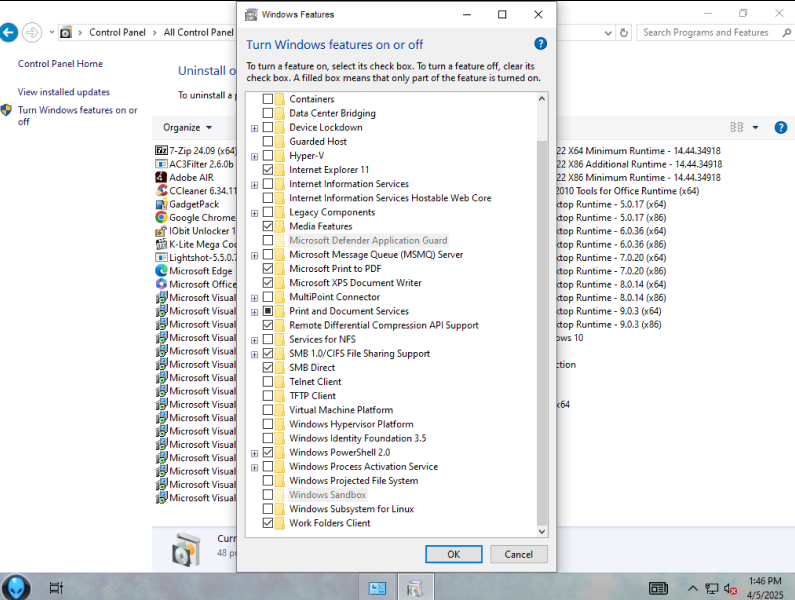The width and height of the screenshot is (795, 600).
Task: Refresh the Programs and Features list
Action: (624, 33)
